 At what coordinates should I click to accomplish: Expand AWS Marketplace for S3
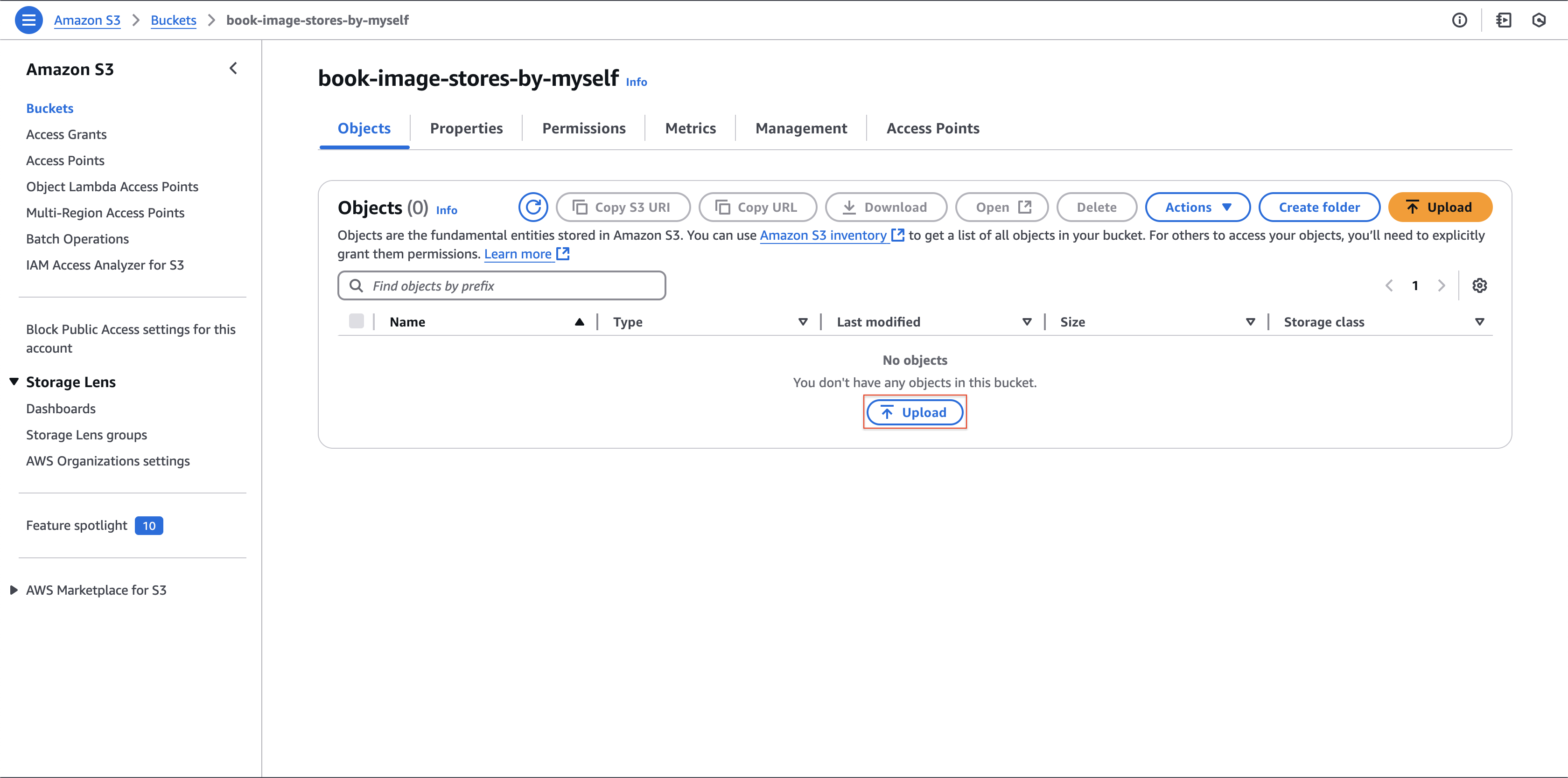tap(14, 590)
